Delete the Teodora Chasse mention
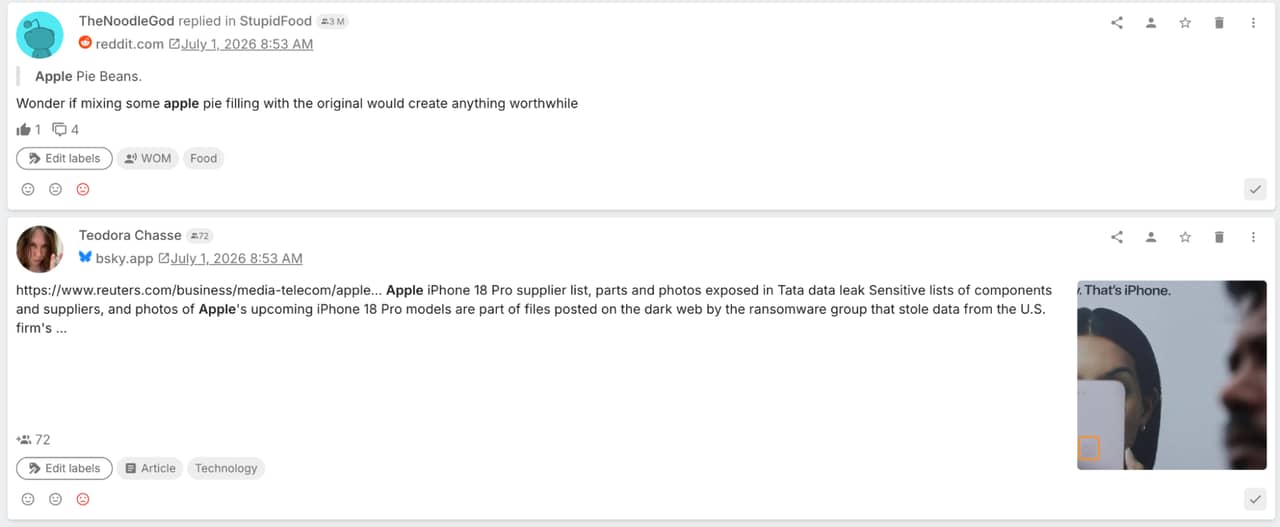The image size is (1280, 527). coord(1219,237)
